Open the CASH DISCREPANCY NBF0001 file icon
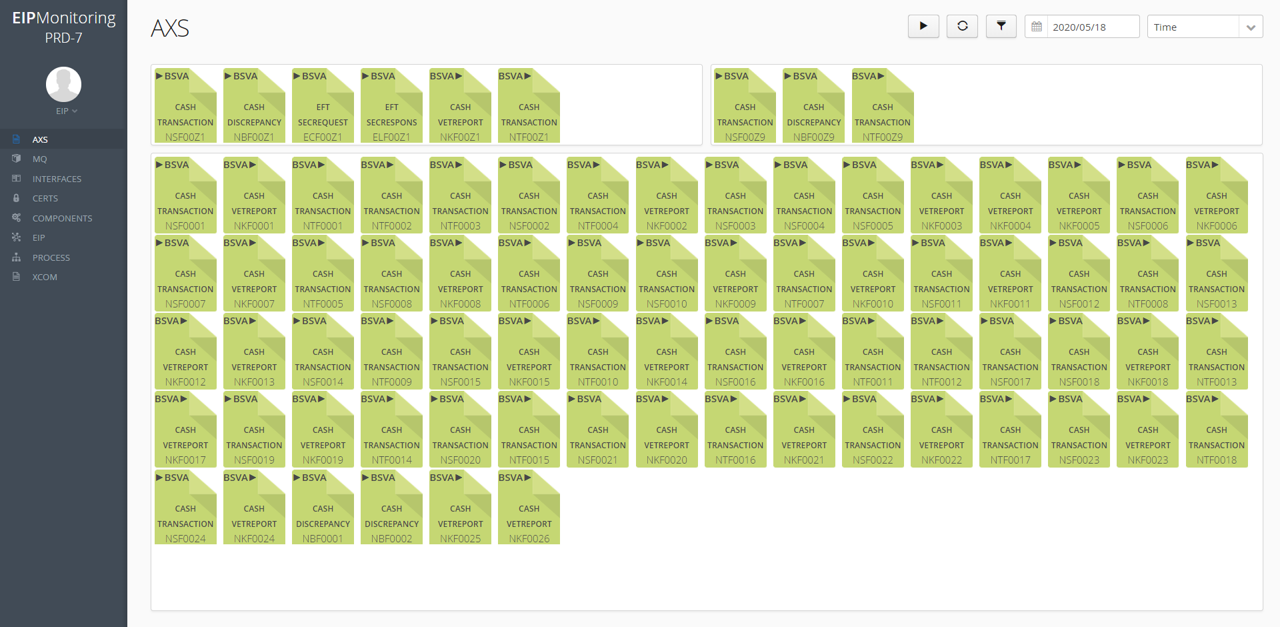The width and height of the screenshot is (1280, 627). tap(323, 507)
